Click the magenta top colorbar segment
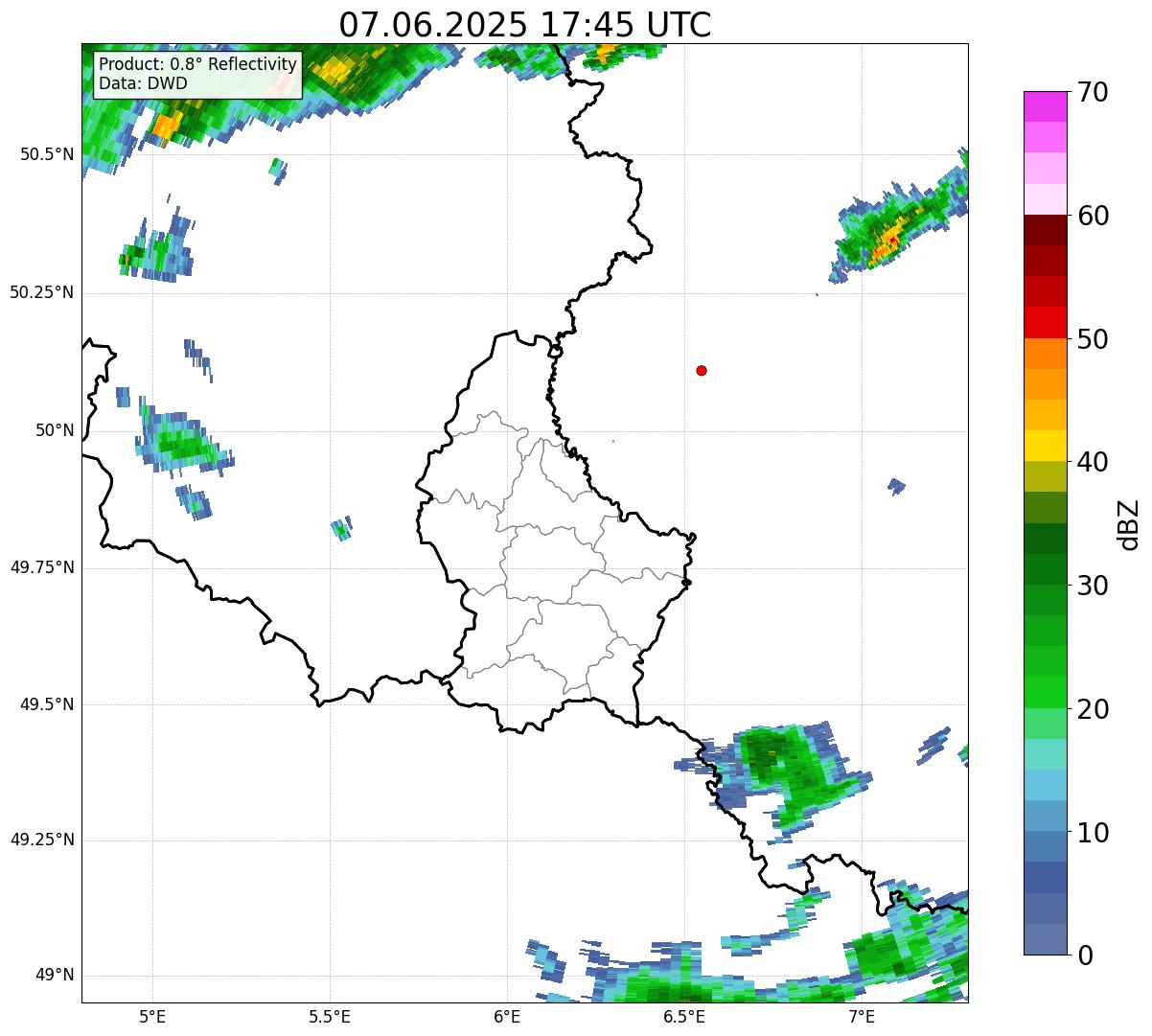Screen dimensions: 1152x1036 point(1046,106)
